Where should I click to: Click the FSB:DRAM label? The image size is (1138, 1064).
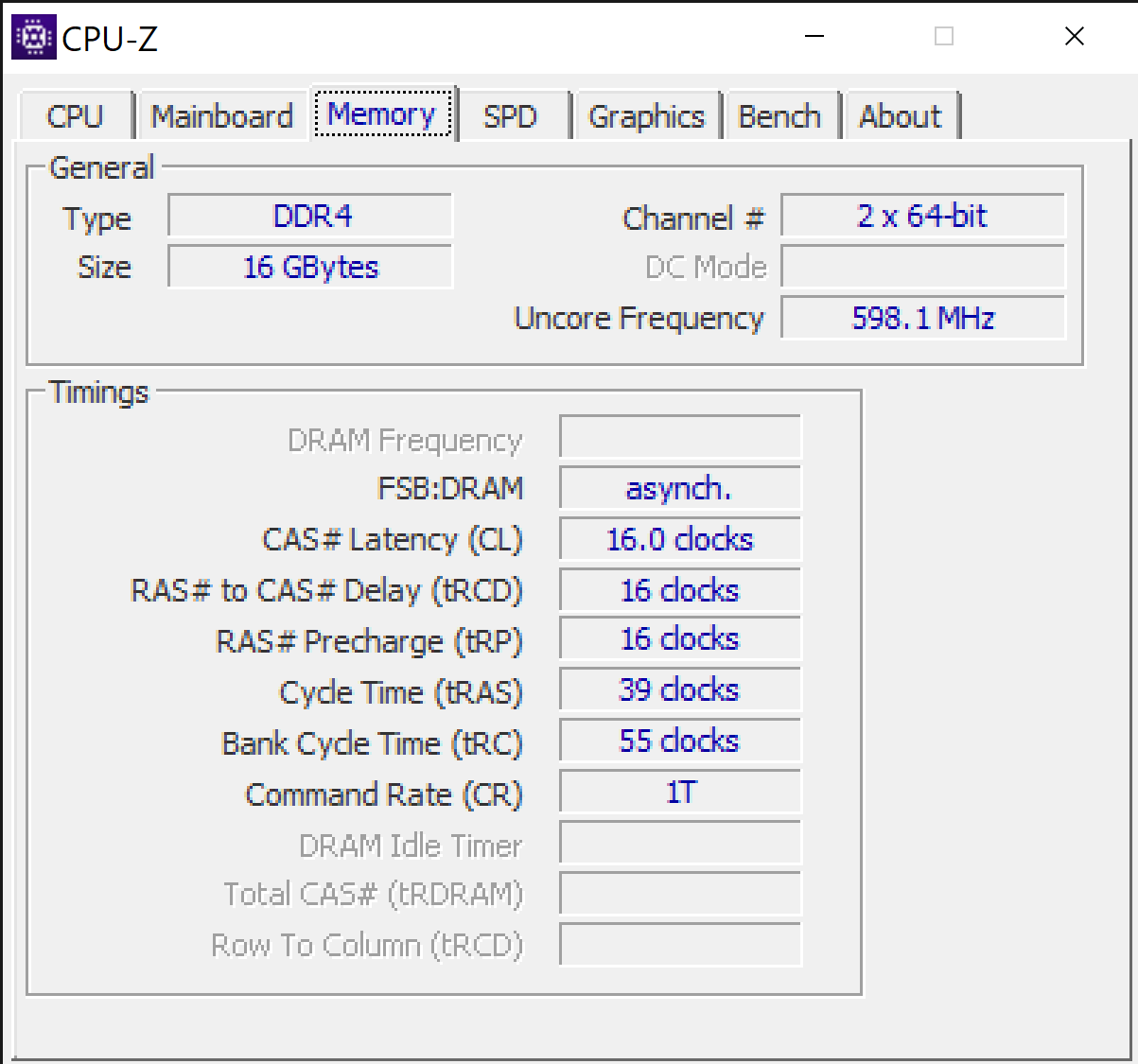450,489
